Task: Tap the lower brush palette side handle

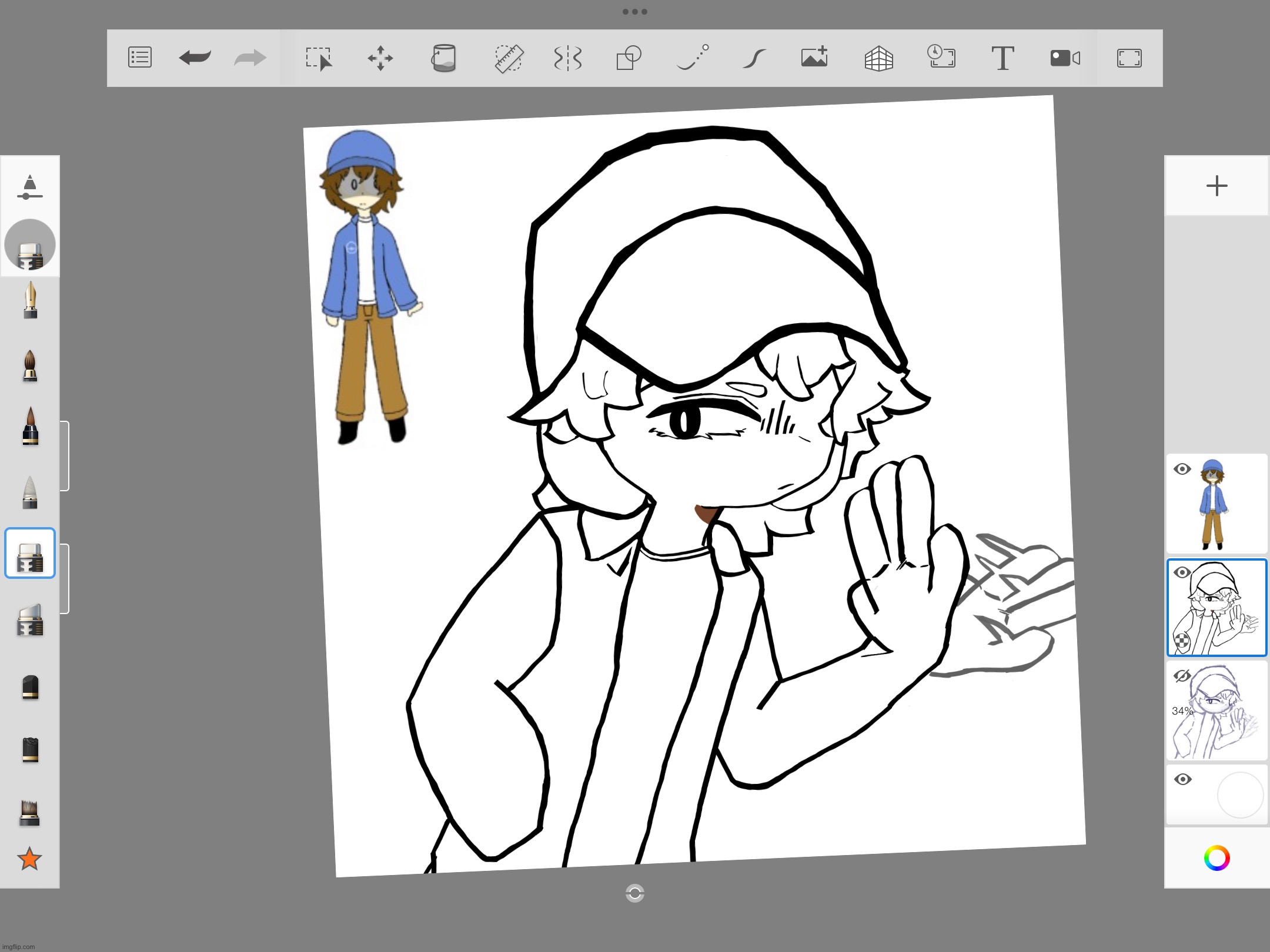Action: pyautogui.click(x=65, y=579)
